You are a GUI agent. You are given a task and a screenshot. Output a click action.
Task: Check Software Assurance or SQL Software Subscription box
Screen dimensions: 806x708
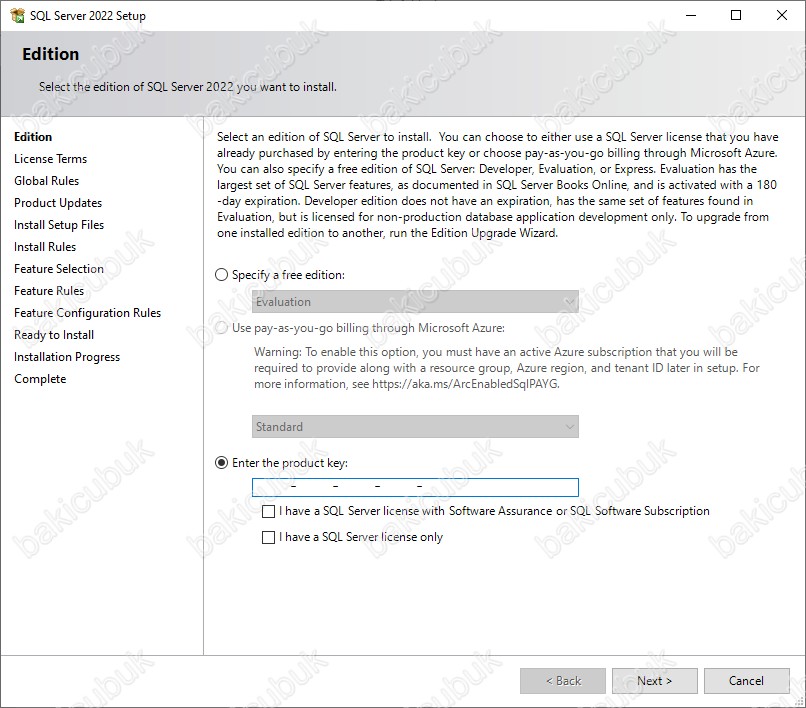(268, 511)
